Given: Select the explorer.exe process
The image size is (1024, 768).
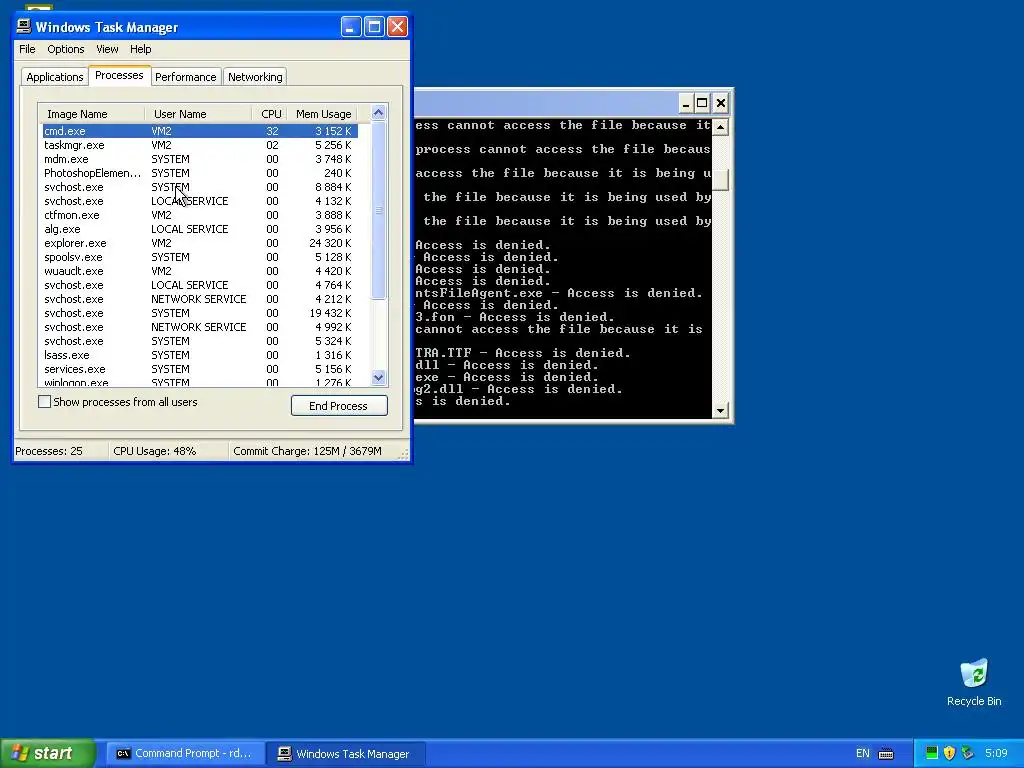Looking at the screenshot, I should [200, 243].
